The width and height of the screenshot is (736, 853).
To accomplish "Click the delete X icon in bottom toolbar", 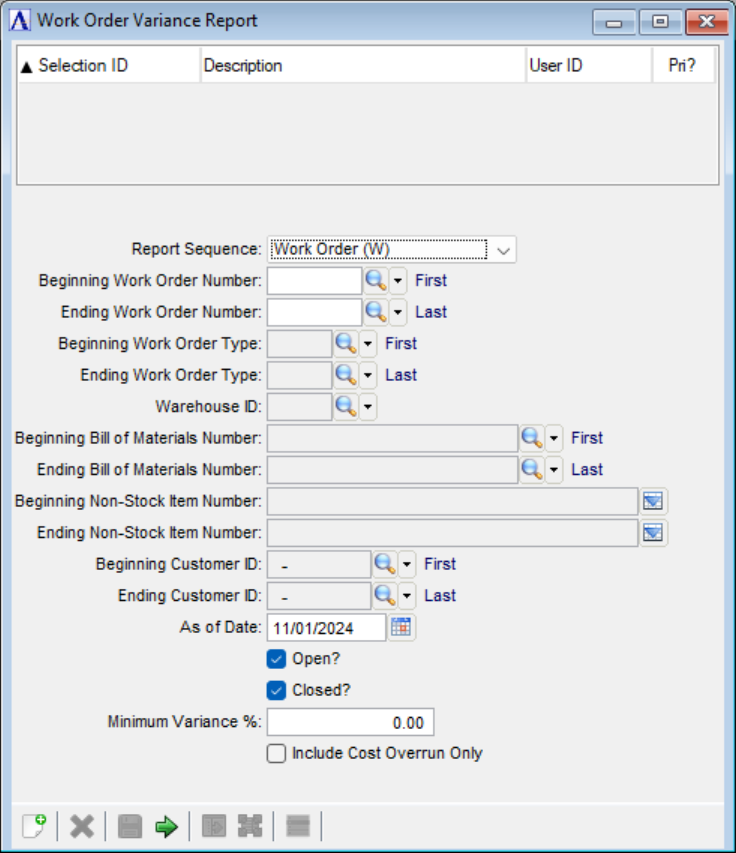I will point(82,826).
